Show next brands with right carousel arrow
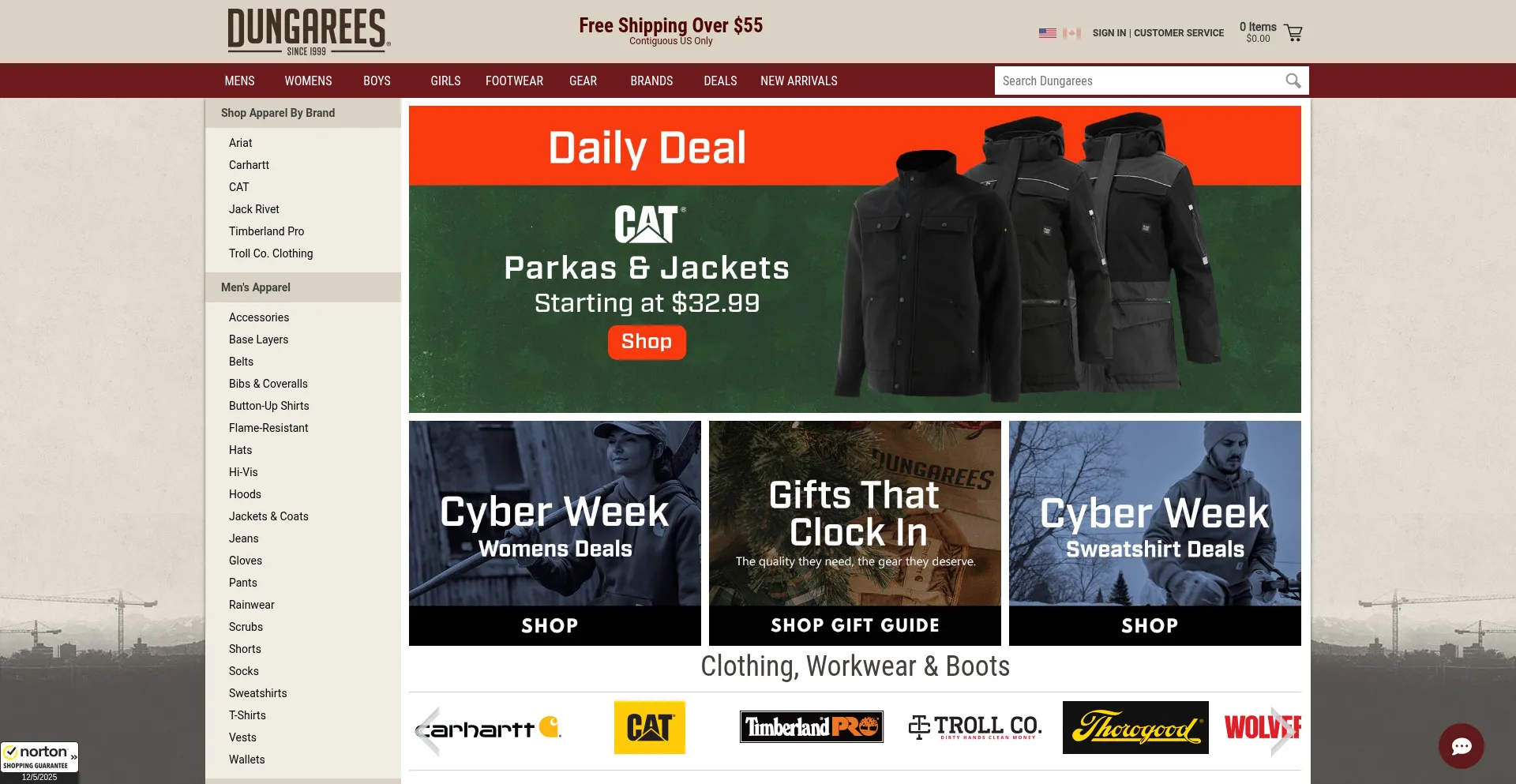This screenshot has height=784, width=1516. click(x=1281, y=731)
